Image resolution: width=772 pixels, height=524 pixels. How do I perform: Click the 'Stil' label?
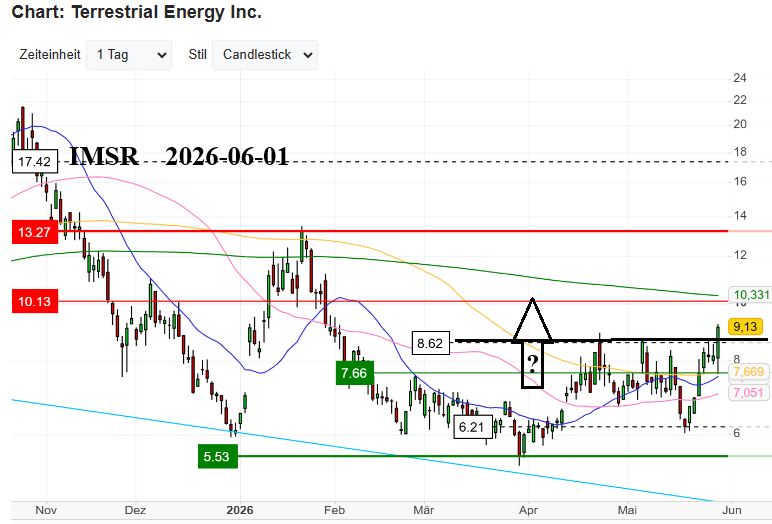197,55
